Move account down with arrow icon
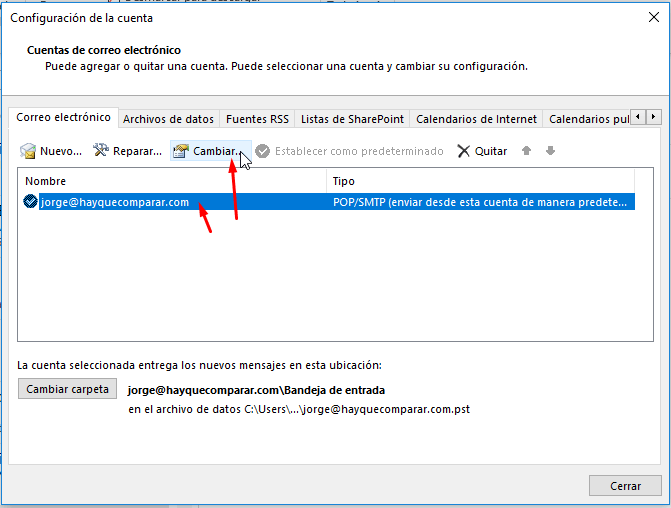The height and width of the screenshot is (508, 671). click(550, 151)
